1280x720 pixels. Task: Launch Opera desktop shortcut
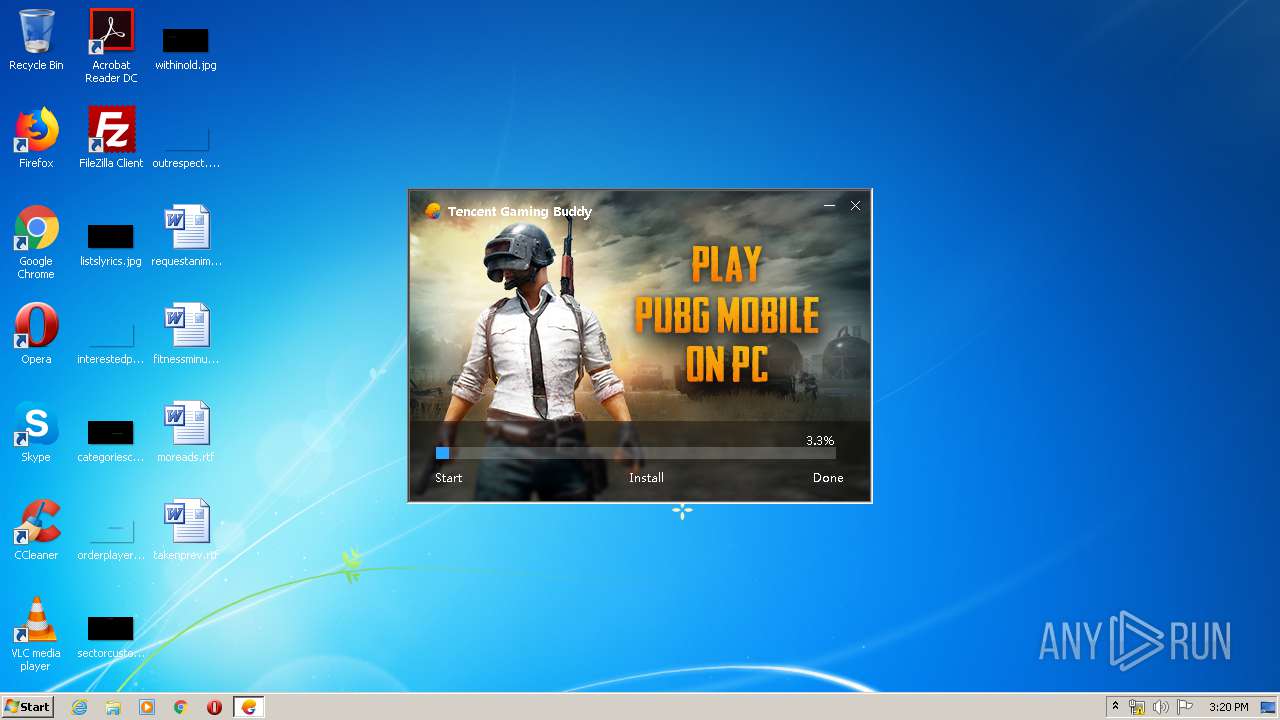[36, 334]
